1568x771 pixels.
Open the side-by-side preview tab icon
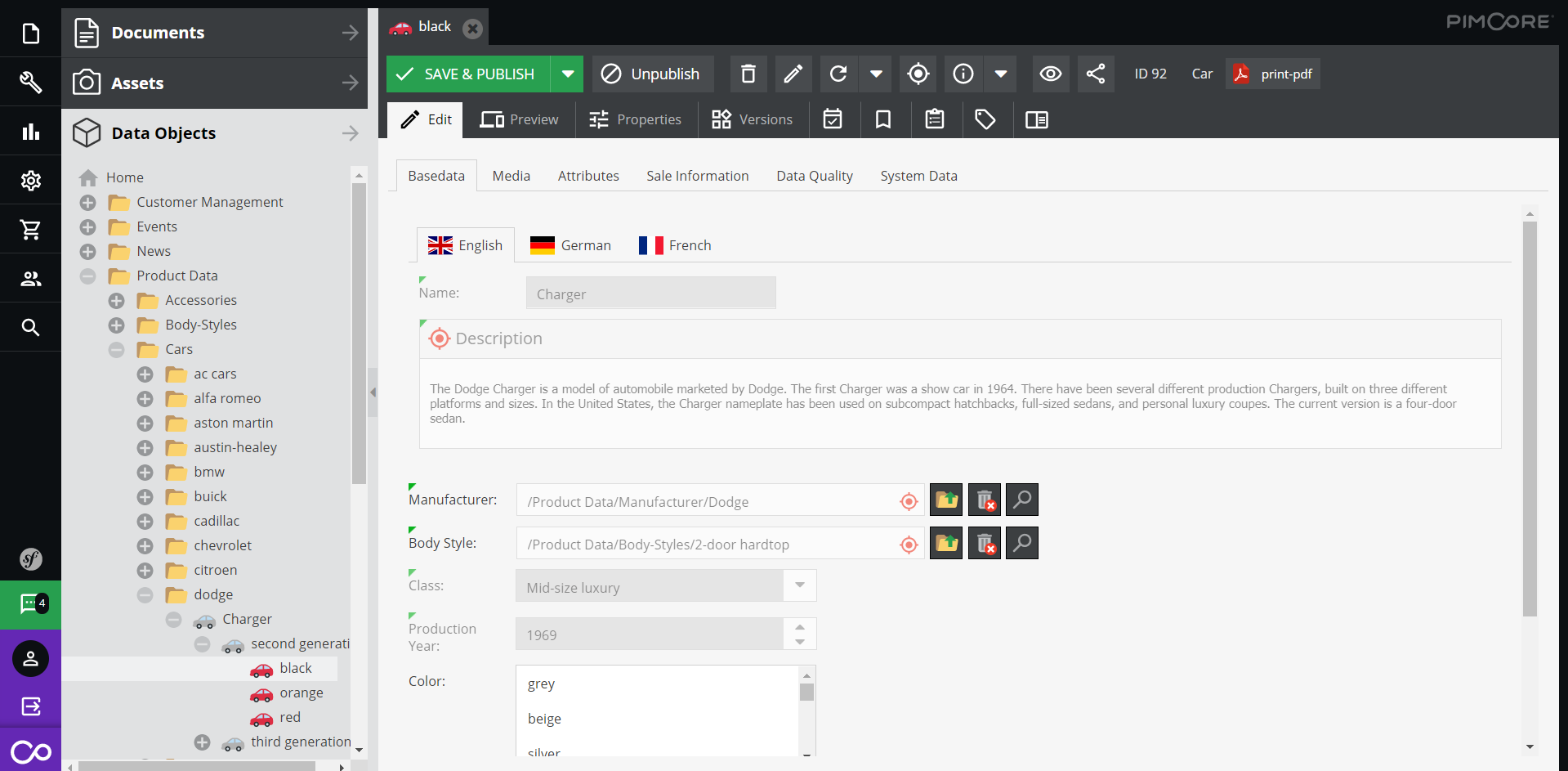click(1037, 119)
